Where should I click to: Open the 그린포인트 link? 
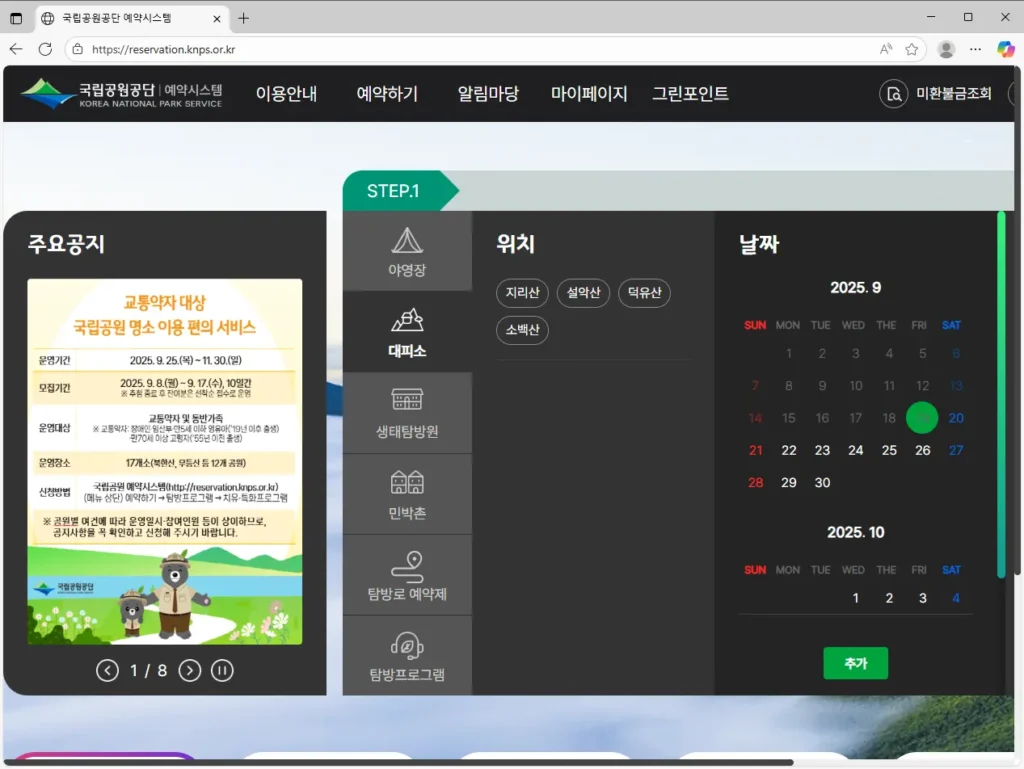point(690,93)
